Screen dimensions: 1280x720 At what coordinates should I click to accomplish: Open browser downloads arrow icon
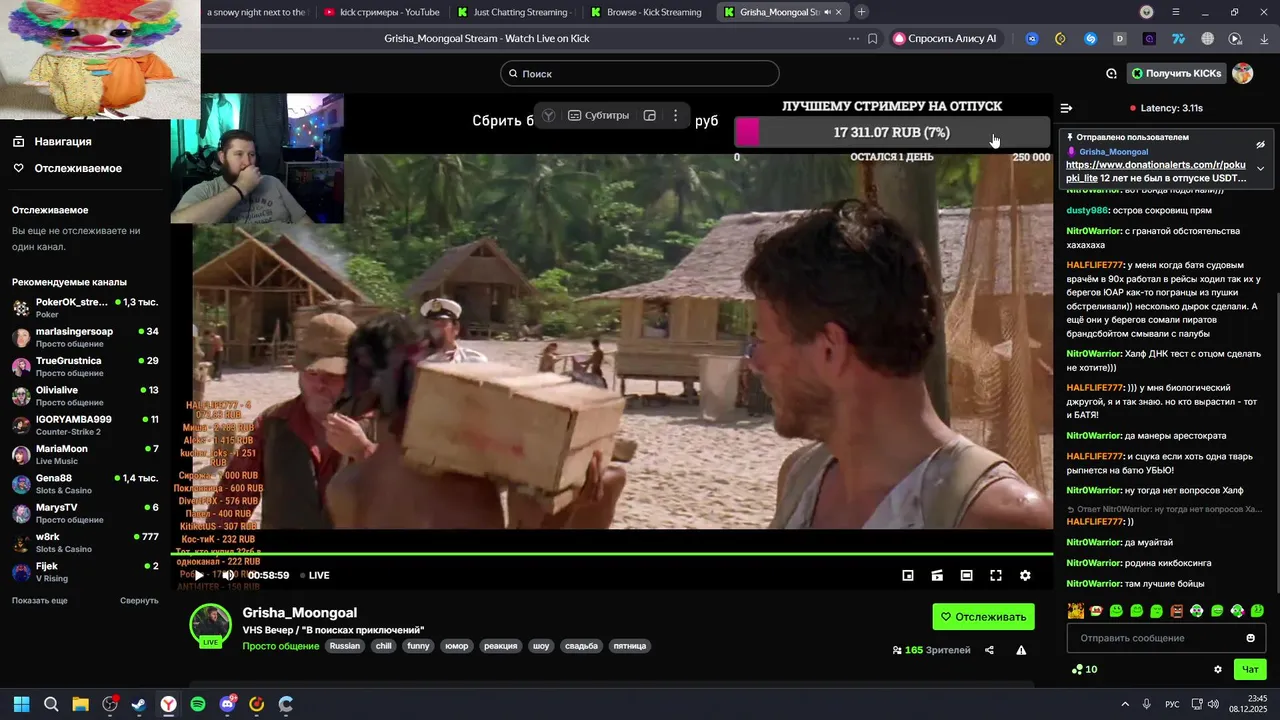click(1264, 39)
